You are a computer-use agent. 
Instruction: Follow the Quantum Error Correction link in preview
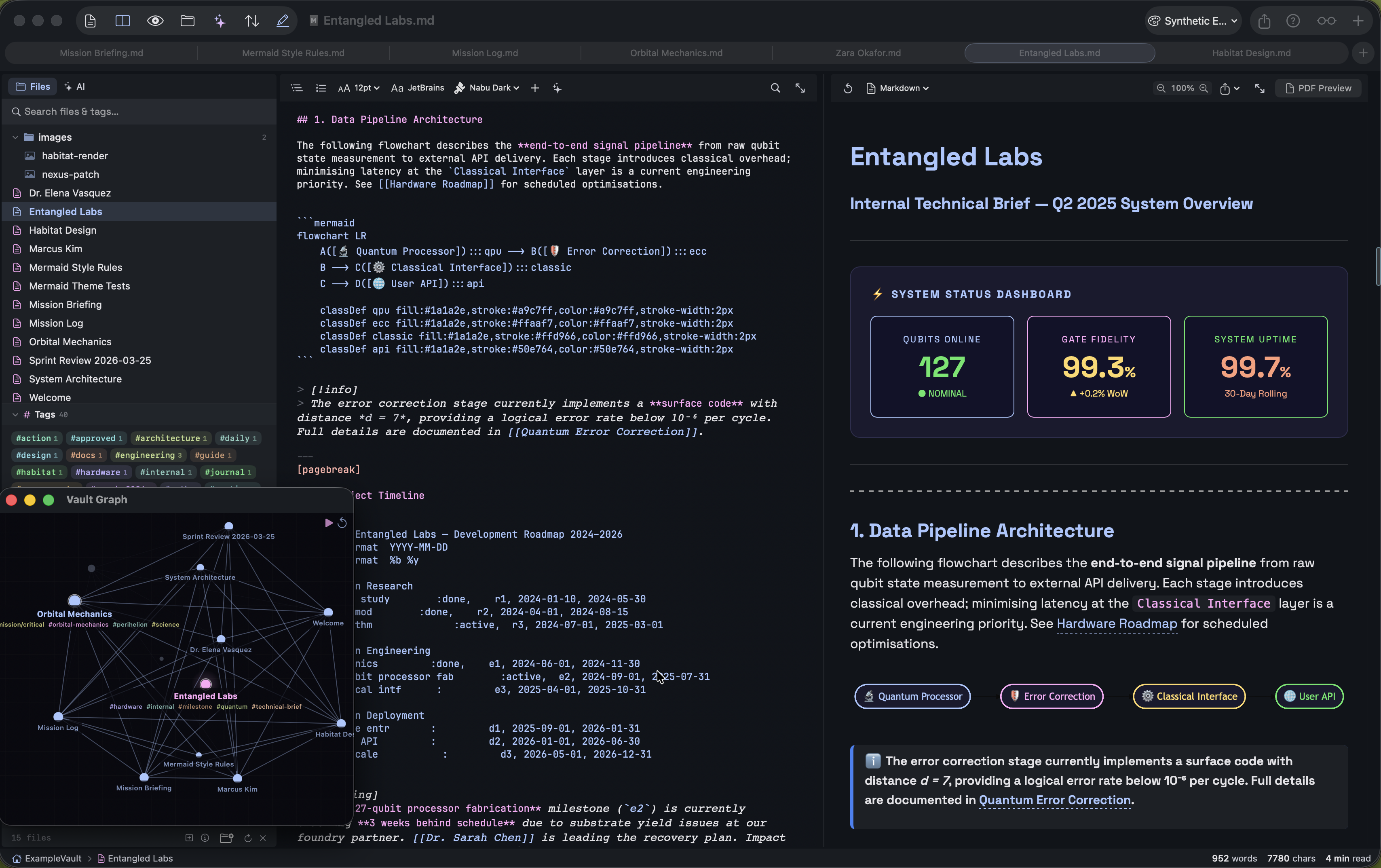pyautogui.click(x=1055, y=800)
